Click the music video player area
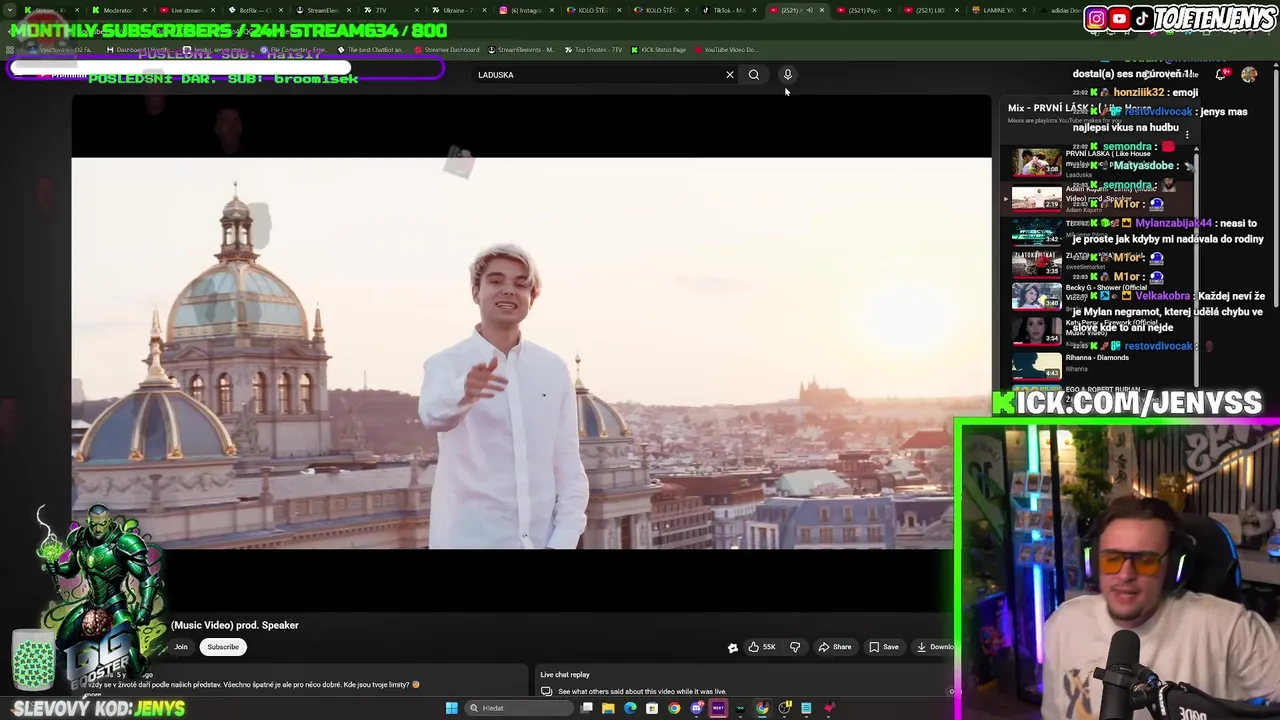 [531, 352]
